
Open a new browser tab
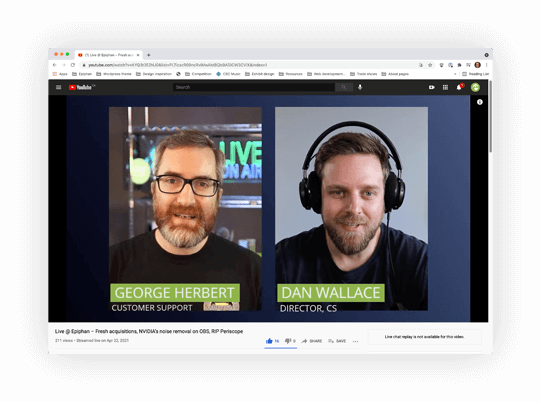click(x=149, y=55)
